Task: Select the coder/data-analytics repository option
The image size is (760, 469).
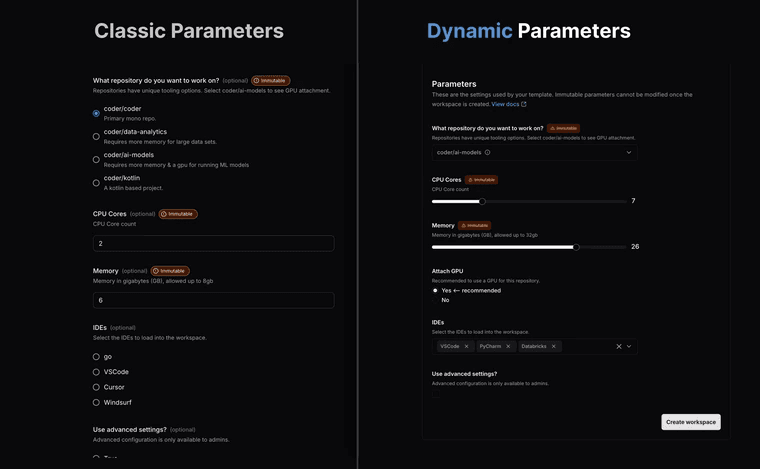Action: click(x=96, y=137)
